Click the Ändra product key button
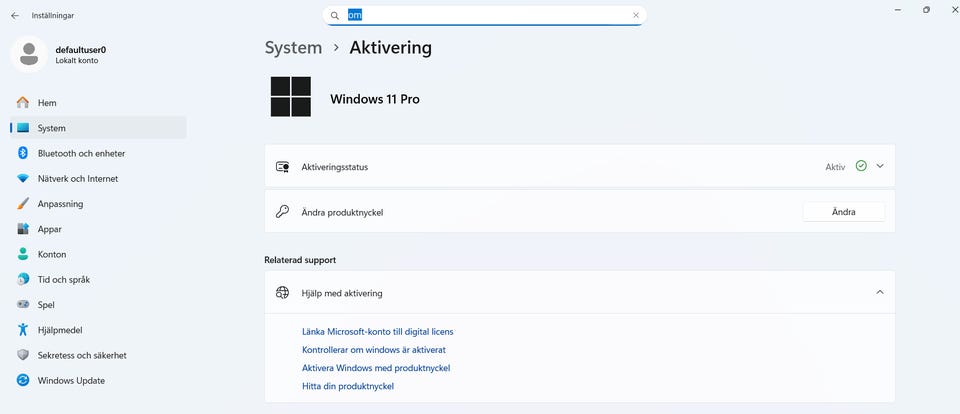Screen dimensions: 960x414 click(x=843, y=211)
